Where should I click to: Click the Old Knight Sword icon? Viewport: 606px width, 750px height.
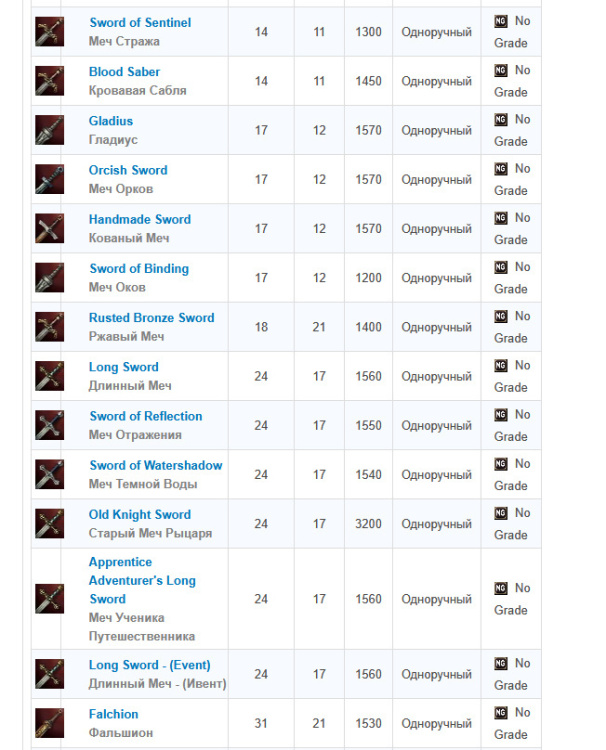49,524
